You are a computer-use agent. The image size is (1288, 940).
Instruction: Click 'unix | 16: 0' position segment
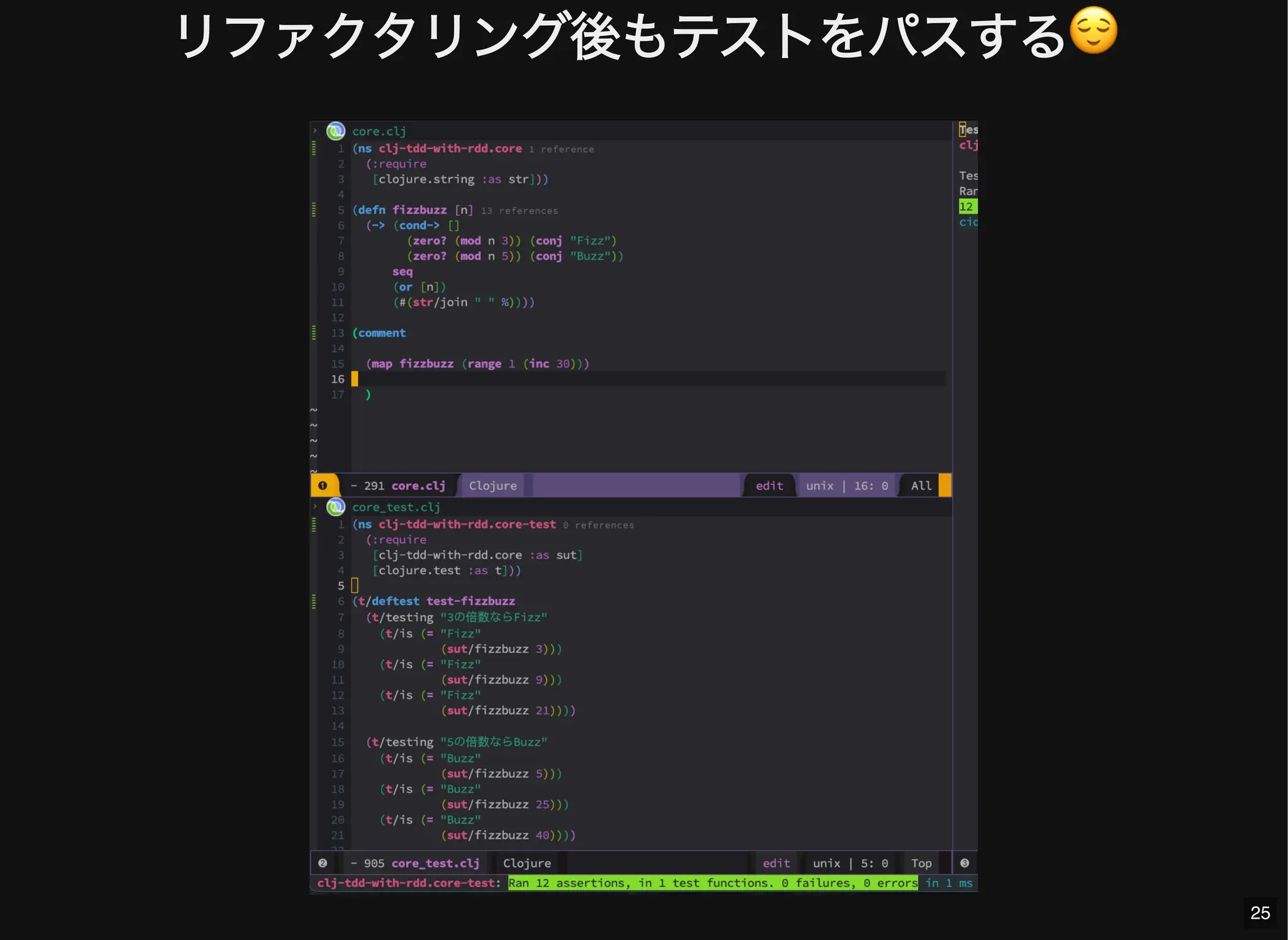tap(847, 486)
